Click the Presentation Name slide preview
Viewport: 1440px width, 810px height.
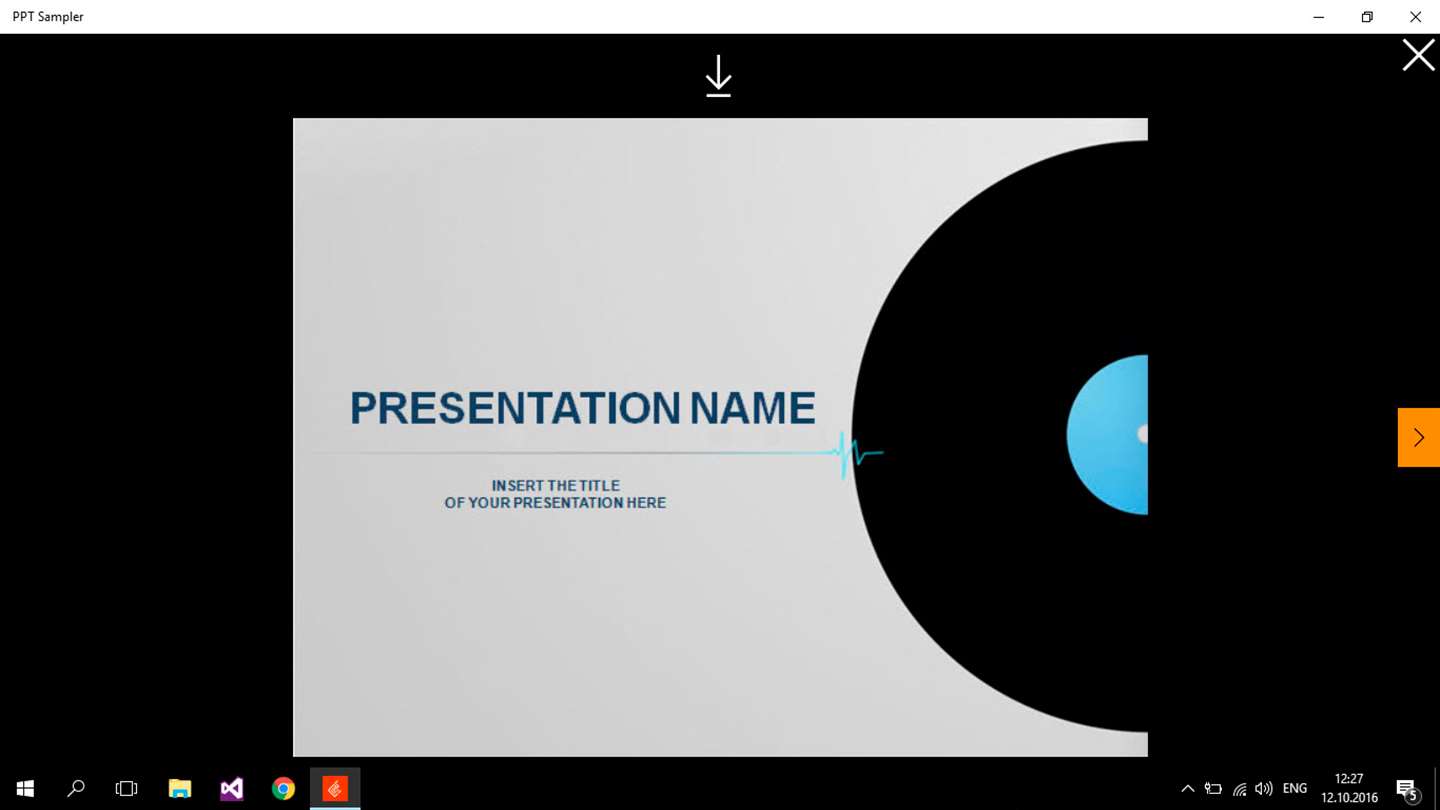click(720, 437)
